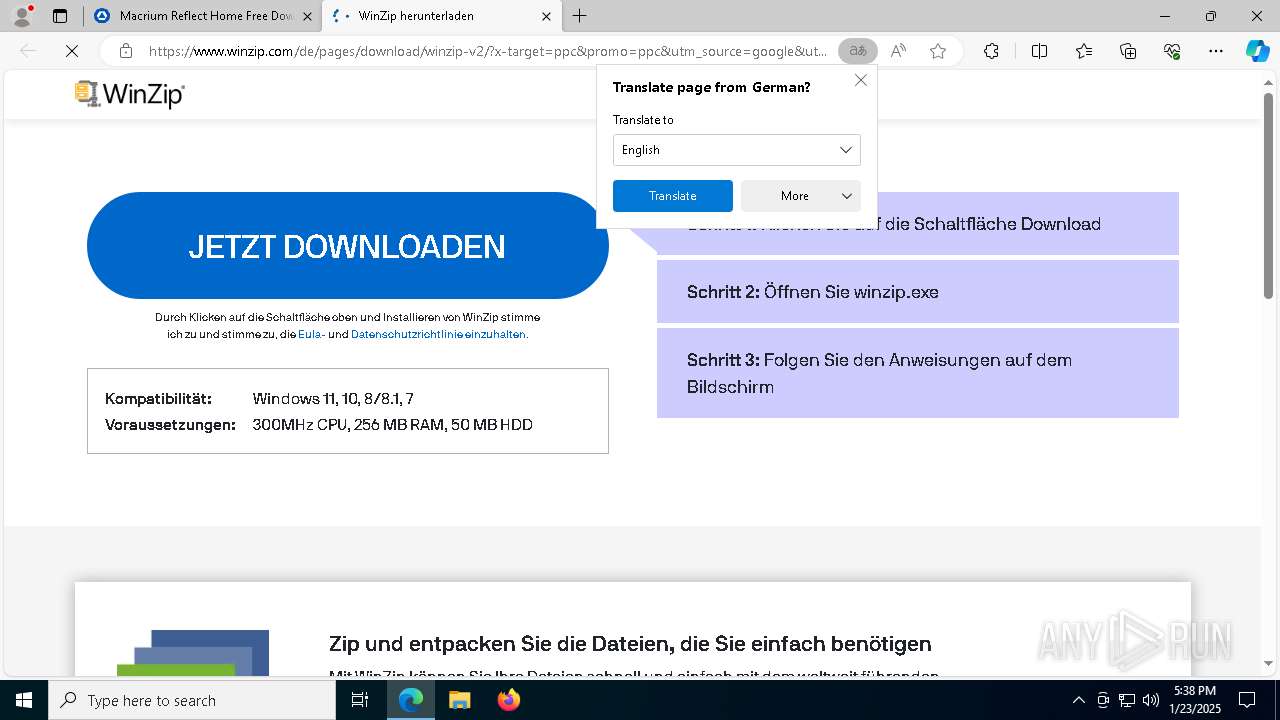Open the Edge profile icon
Viewport: 1280px width, 720px height.
22,16
